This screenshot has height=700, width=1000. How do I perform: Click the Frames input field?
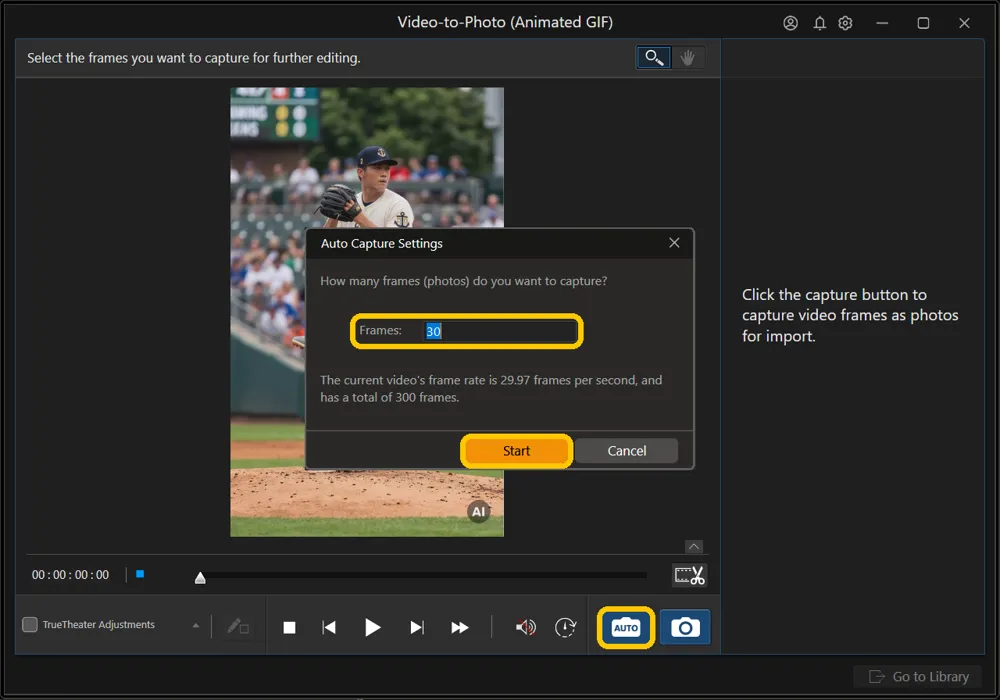[500, 331]
